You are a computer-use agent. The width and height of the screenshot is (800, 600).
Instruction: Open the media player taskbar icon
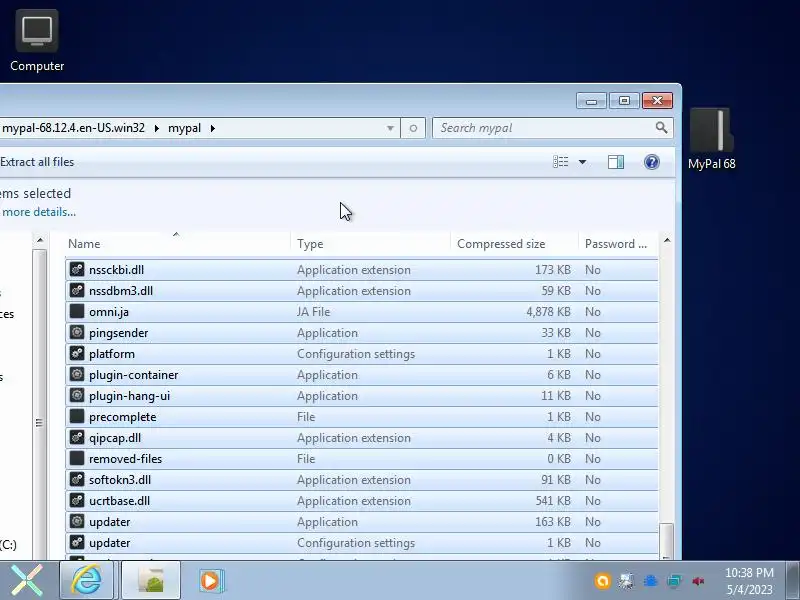(210, 580)
